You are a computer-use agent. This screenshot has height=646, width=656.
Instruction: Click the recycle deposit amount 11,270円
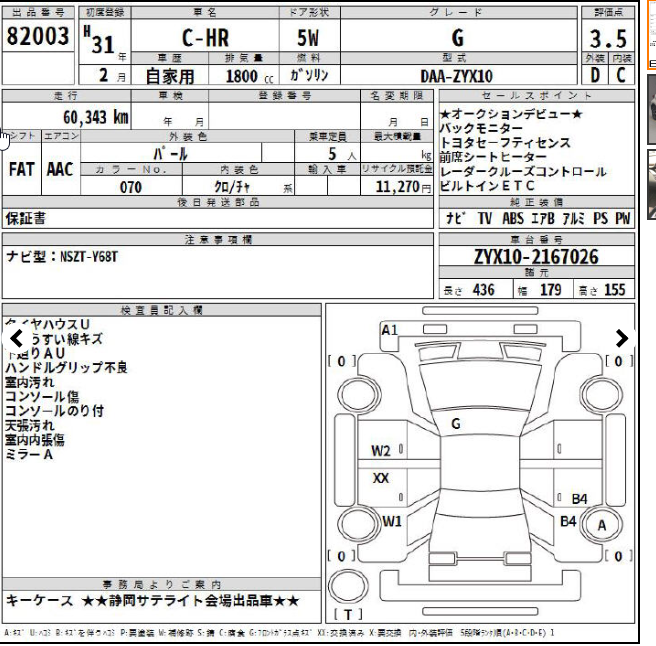396,187
